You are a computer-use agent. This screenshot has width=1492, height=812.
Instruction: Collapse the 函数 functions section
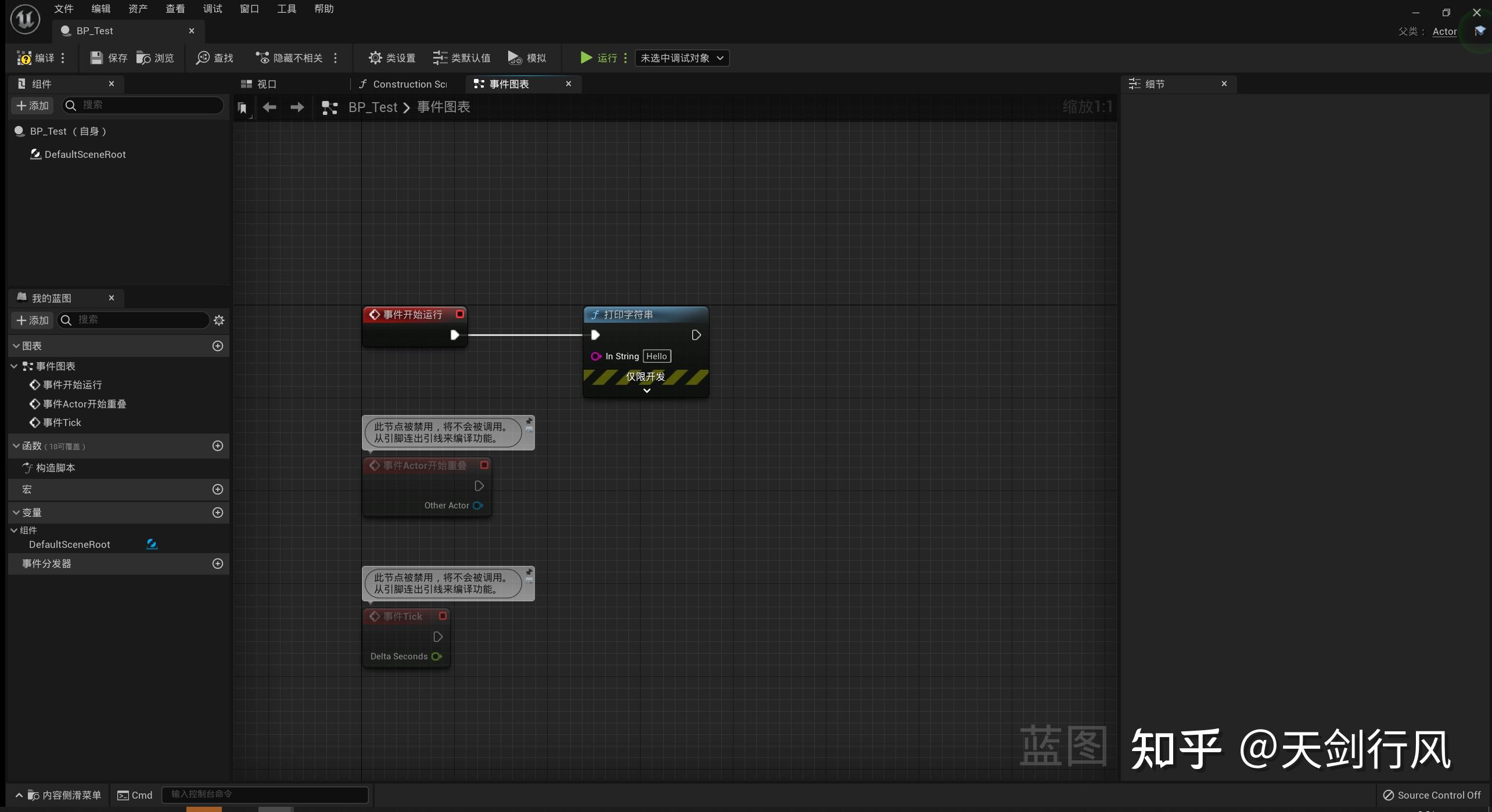(16, 446)
